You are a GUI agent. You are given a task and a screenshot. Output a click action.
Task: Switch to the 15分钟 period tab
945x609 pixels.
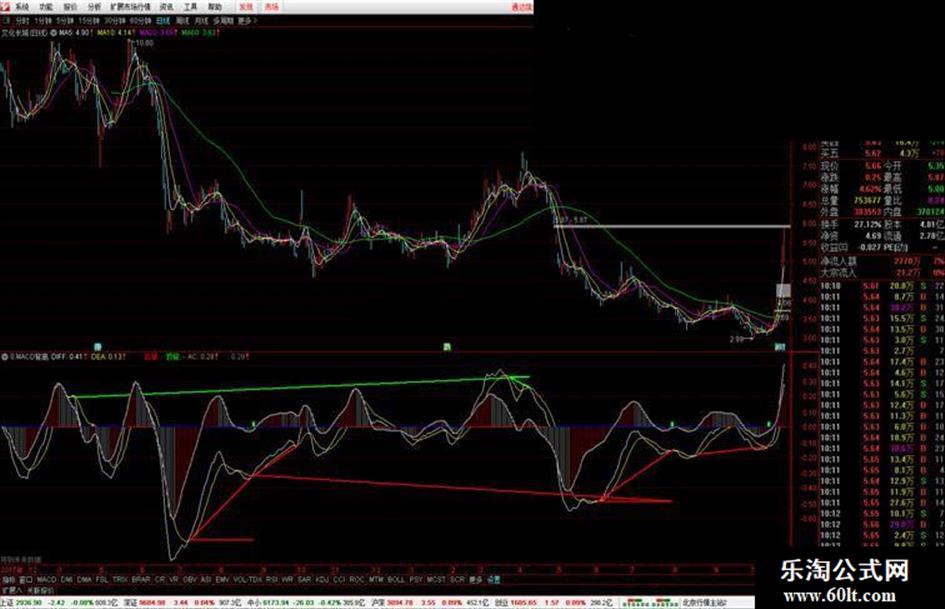tap(89, 21)
